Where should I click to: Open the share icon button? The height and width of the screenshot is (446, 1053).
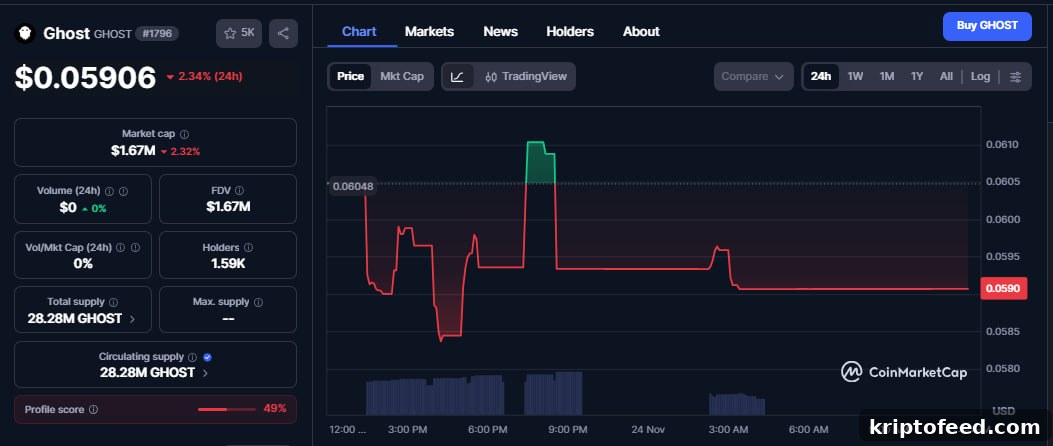[283, 34]
